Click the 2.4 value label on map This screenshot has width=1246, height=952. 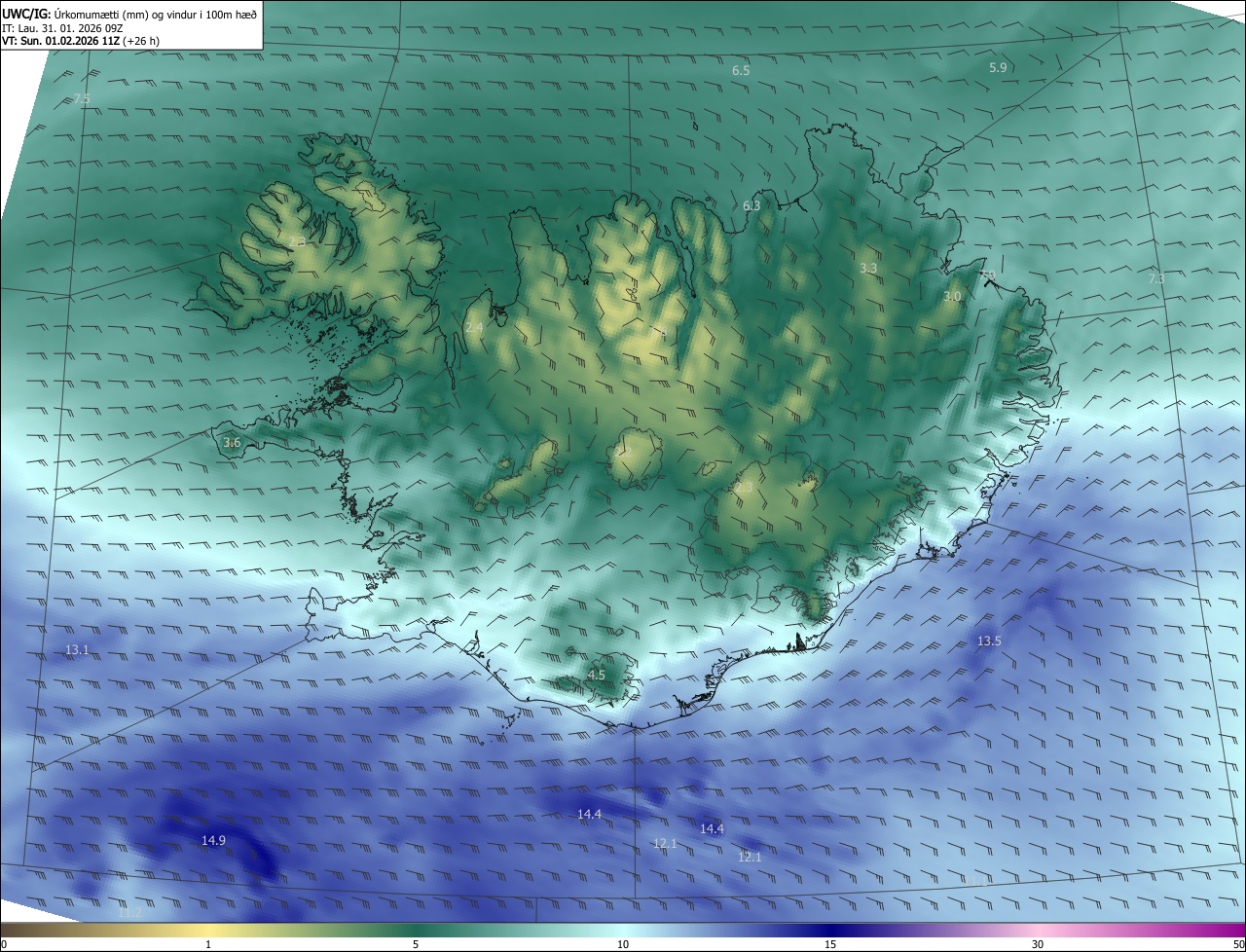tap(474, 329)
